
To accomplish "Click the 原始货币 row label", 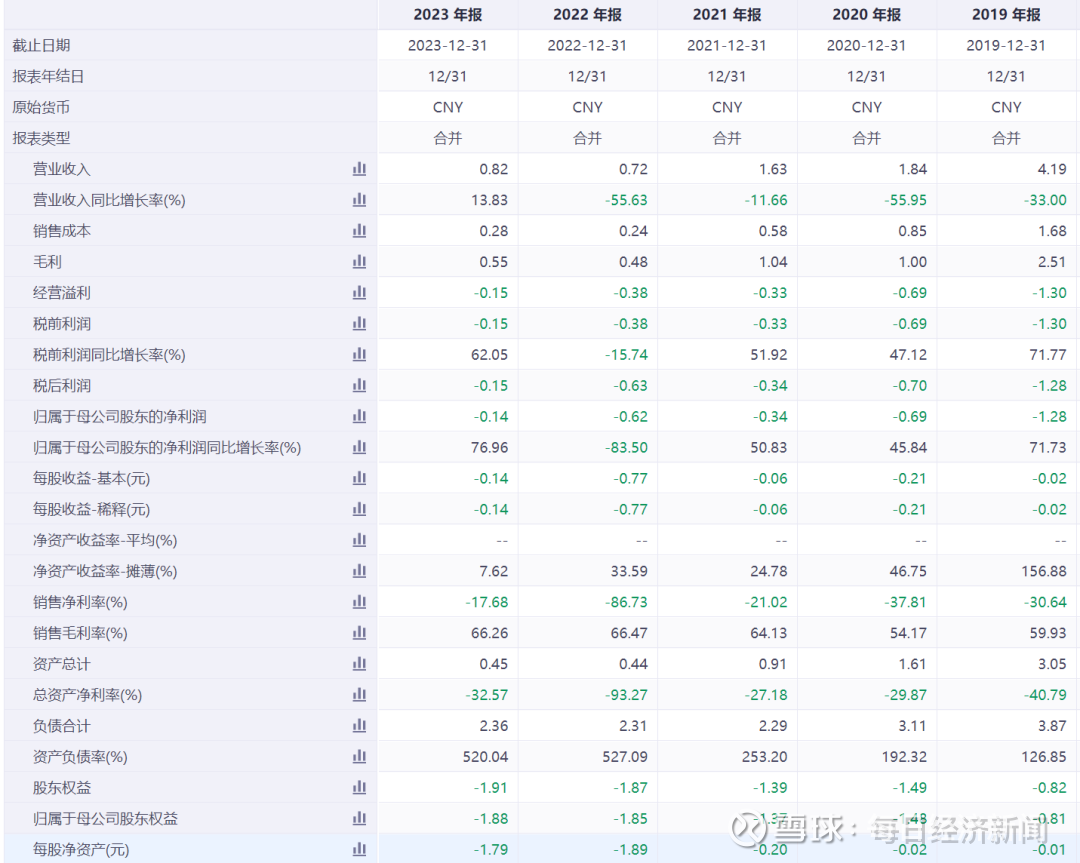I will pos(41,107).
